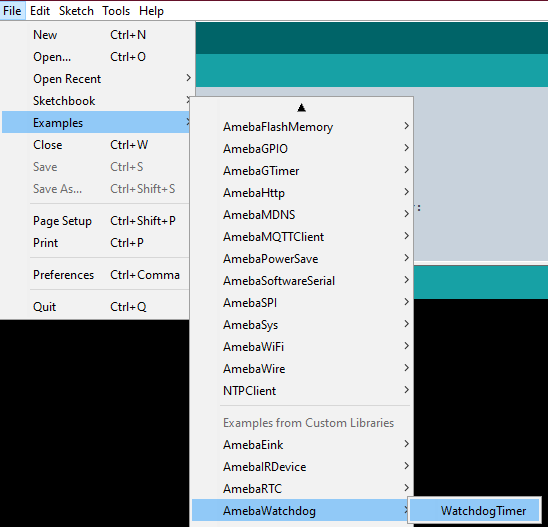Open the AmebaSys examples
The height and width of the screenshot is (527, 548).
pyautogui.click(x=302, y=325)
